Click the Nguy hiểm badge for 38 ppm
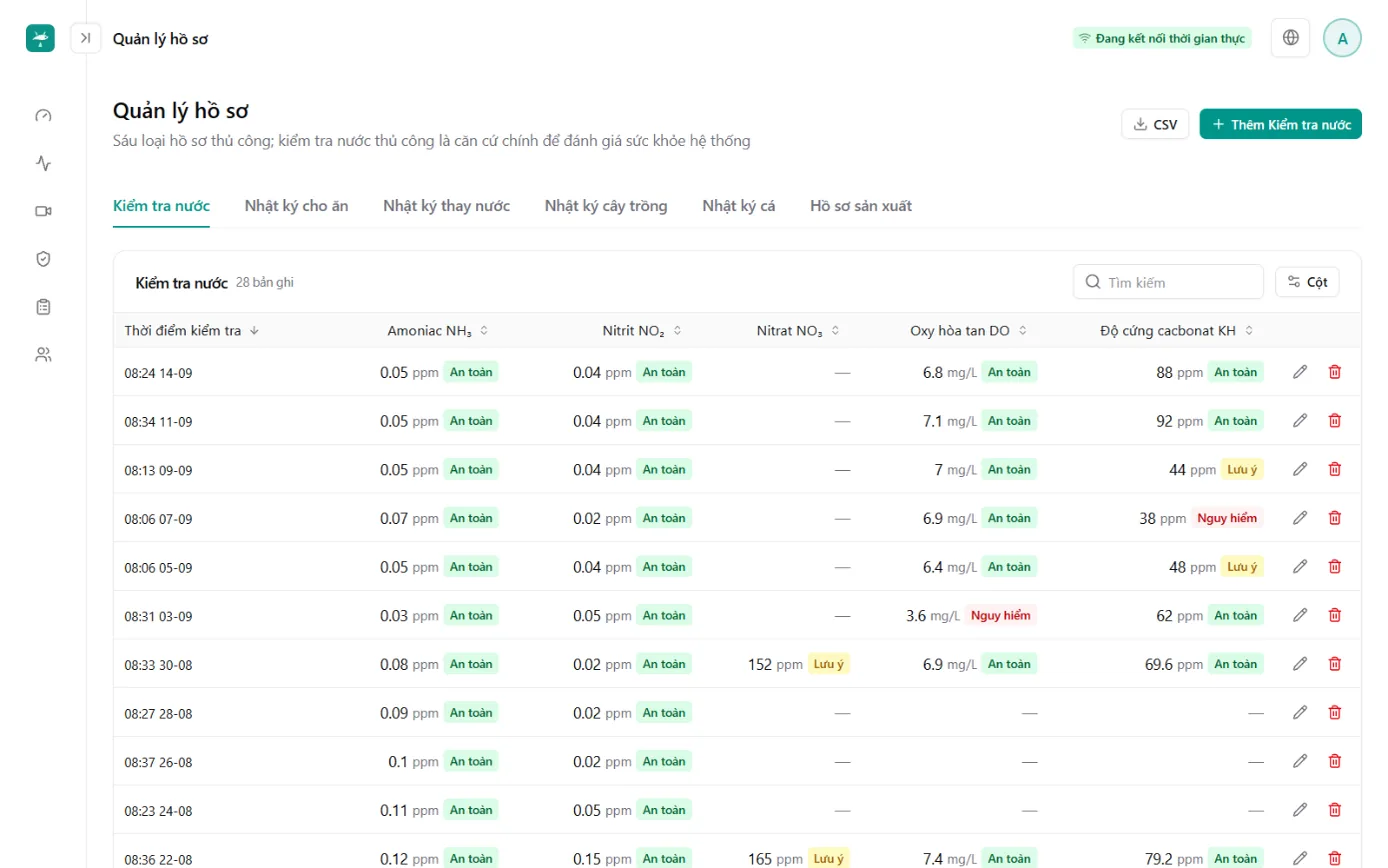This screenshot has height=868, width=1388. click(x=1227, y=518)
